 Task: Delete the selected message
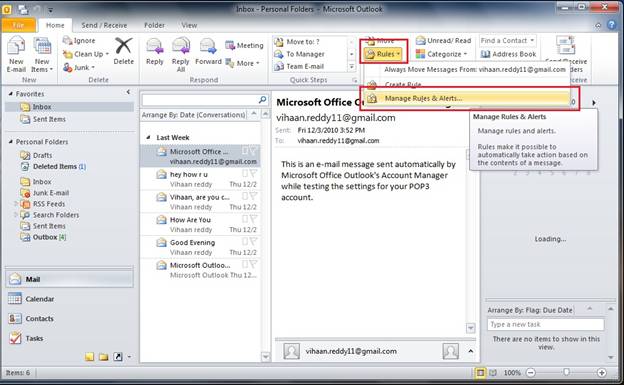click(x=123, y=51)
